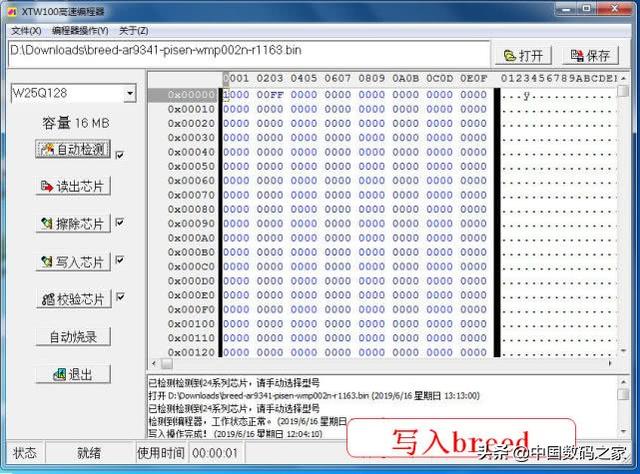Viewport: 640px width, 474px height.
Task: Click the address row 0x000F0
Action: click(x=191, y=309)
